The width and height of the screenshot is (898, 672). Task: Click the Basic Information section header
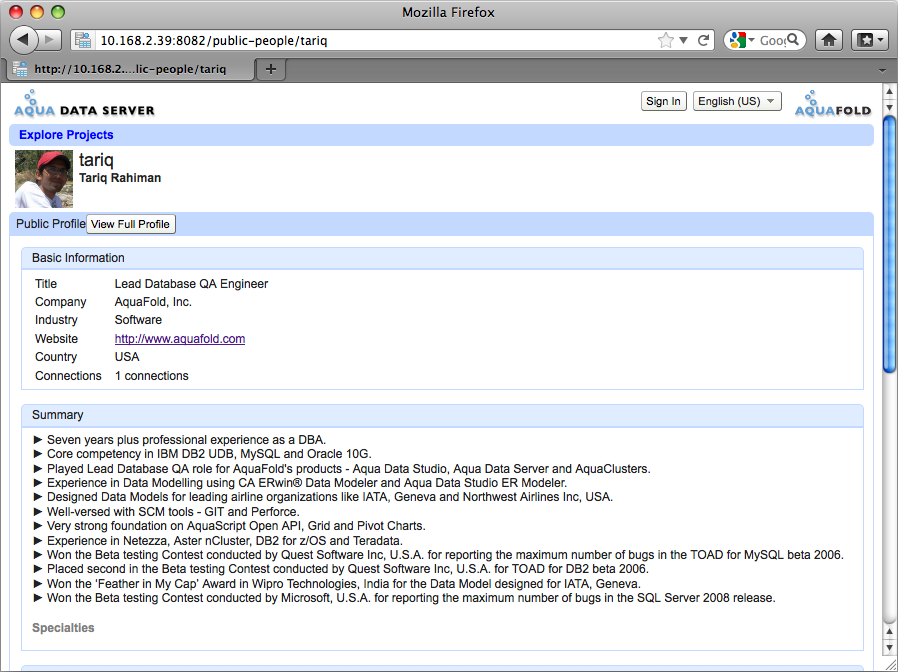[442, 258]
